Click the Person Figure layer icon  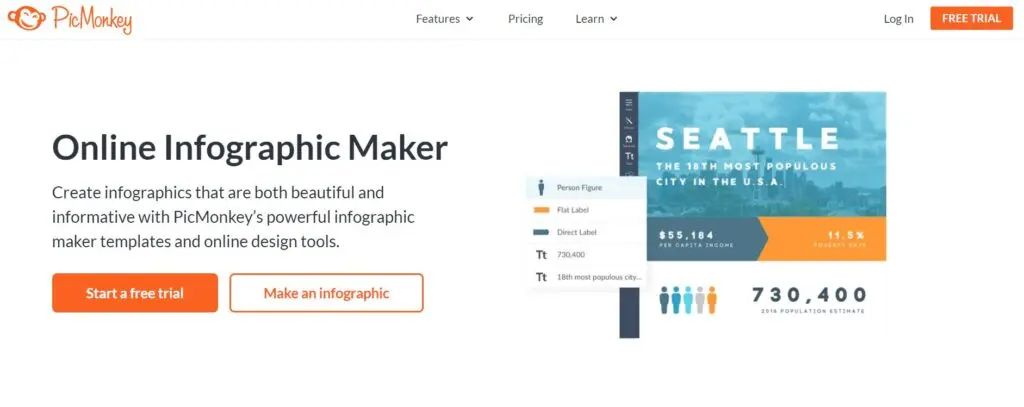coord(541,187)
